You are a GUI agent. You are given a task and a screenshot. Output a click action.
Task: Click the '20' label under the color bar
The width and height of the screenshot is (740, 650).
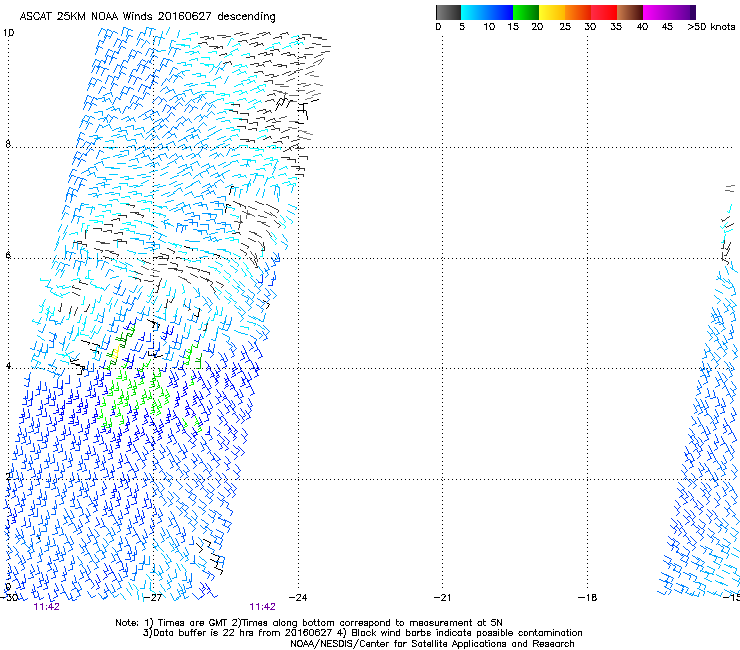pos(537,27)
